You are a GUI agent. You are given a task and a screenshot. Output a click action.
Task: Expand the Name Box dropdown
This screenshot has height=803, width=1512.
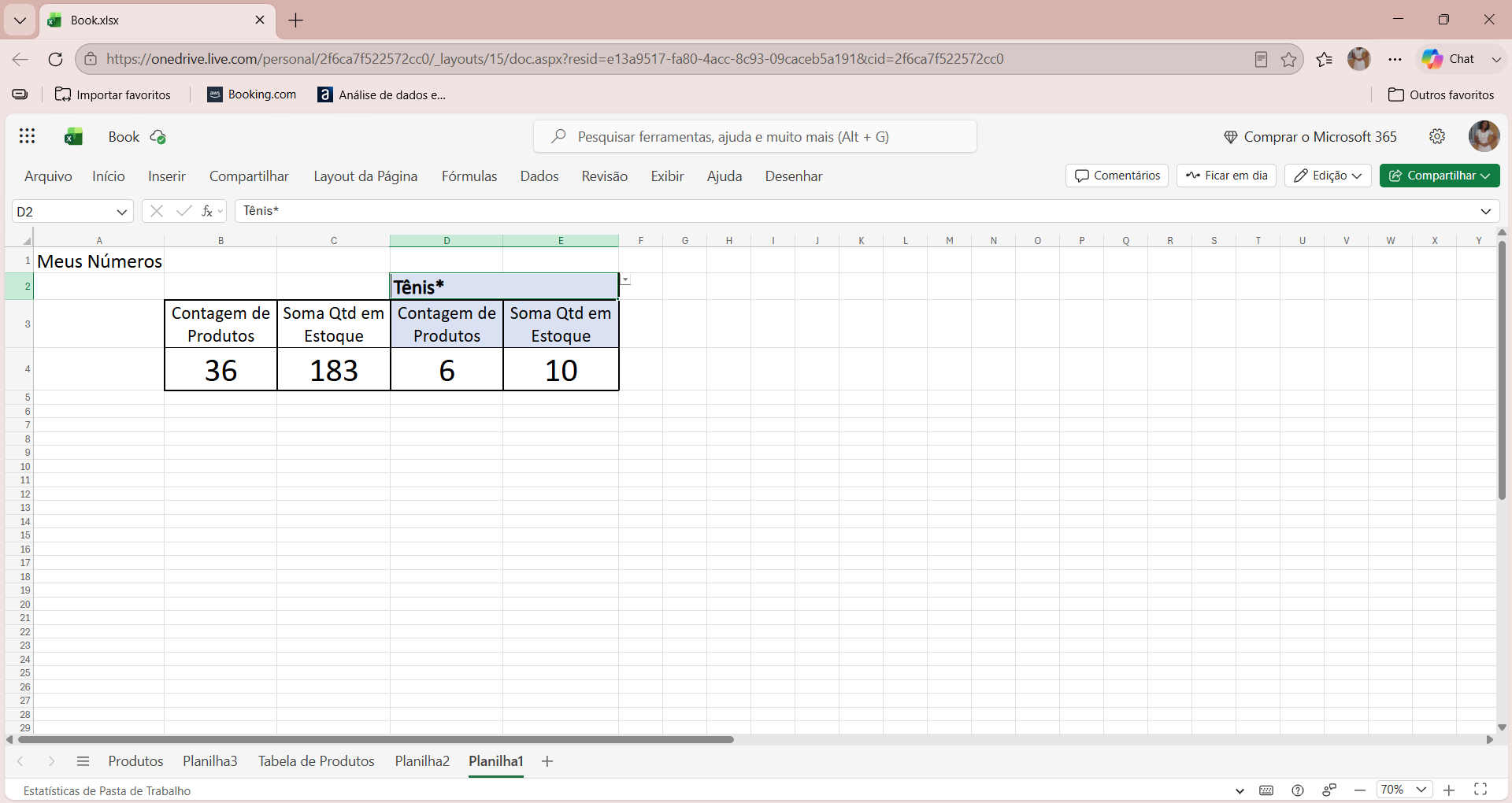coord(122,212)
